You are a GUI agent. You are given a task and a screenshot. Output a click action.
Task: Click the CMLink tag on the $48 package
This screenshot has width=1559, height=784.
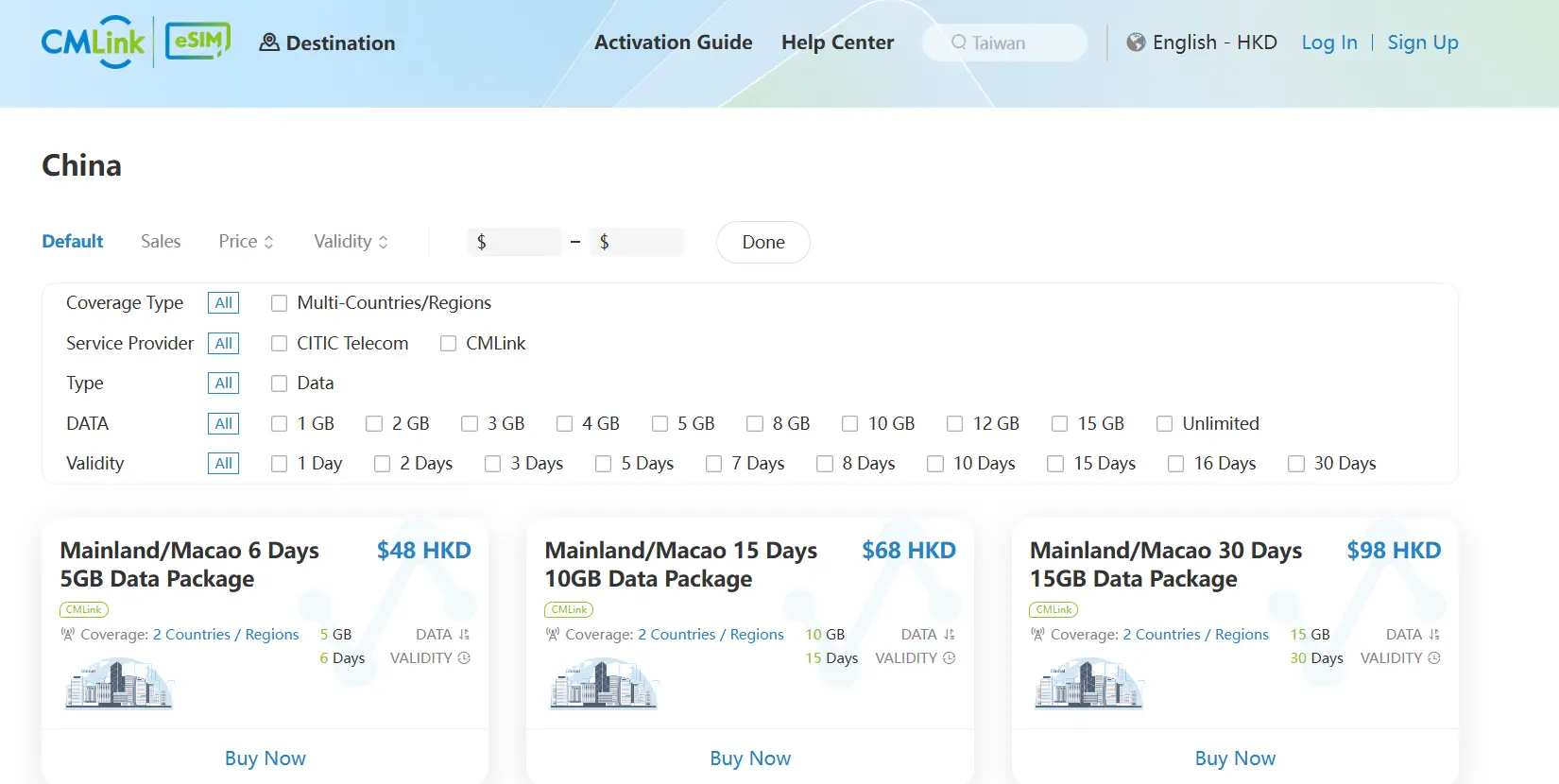pyautogui.click(x=84, y=610)
